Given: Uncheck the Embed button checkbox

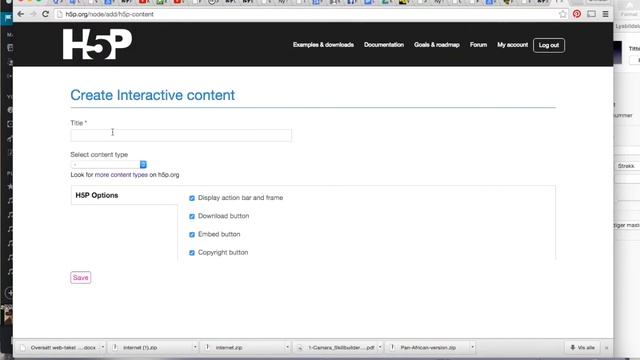Looking at the screenshot, I should (192, 235).
